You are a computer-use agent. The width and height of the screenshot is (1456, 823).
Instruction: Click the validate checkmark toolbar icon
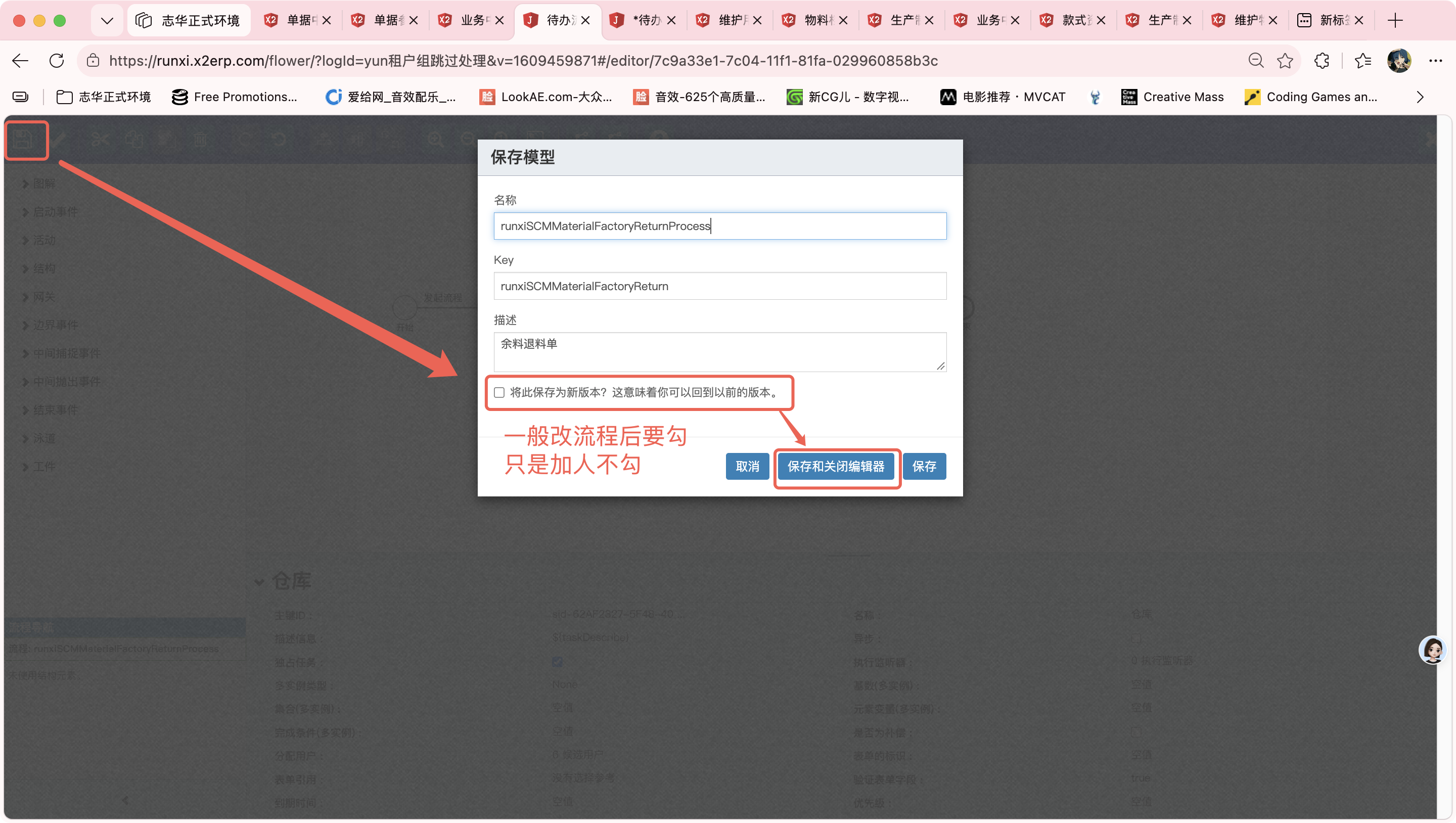(59, 139)
